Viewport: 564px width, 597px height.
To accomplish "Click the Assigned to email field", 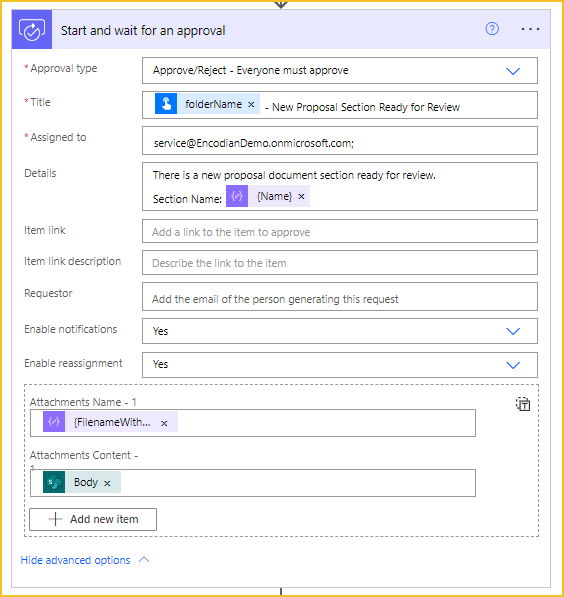I will (x=340, y=141).
